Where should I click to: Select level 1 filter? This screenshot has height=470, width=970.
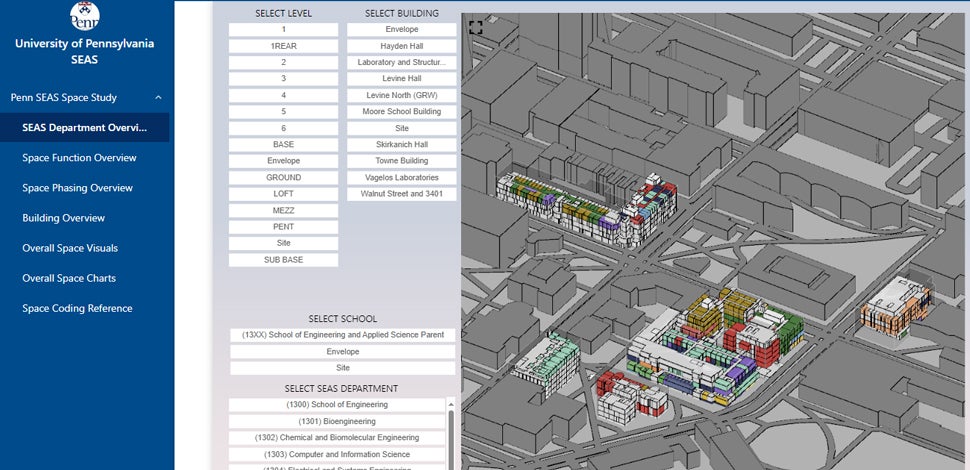(x=283, y=30)
